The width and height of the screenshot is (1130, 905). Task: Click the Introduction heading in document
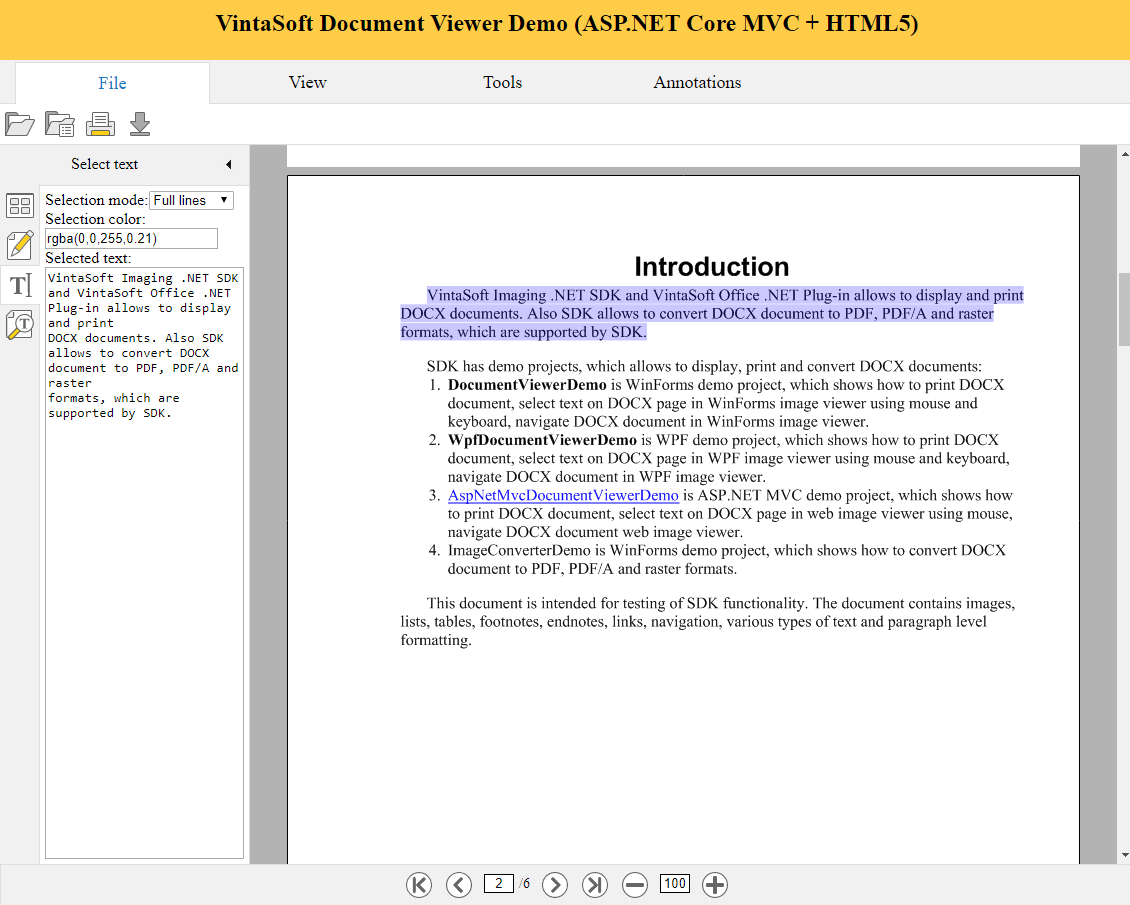[712, 267]
